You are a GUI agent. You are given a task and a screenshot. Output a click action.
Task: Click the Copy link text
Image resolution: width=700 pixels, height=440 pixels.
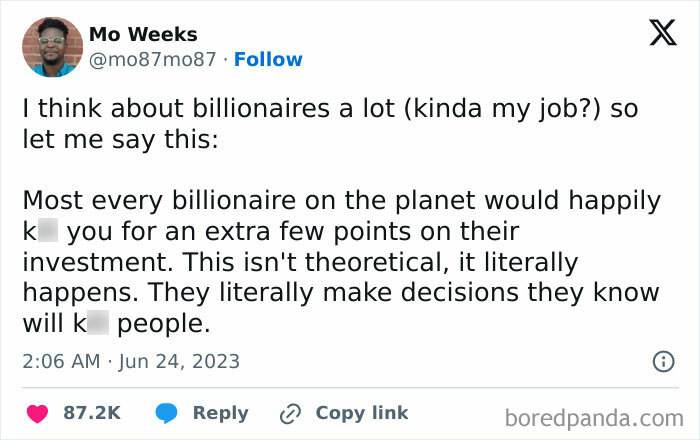361,413
